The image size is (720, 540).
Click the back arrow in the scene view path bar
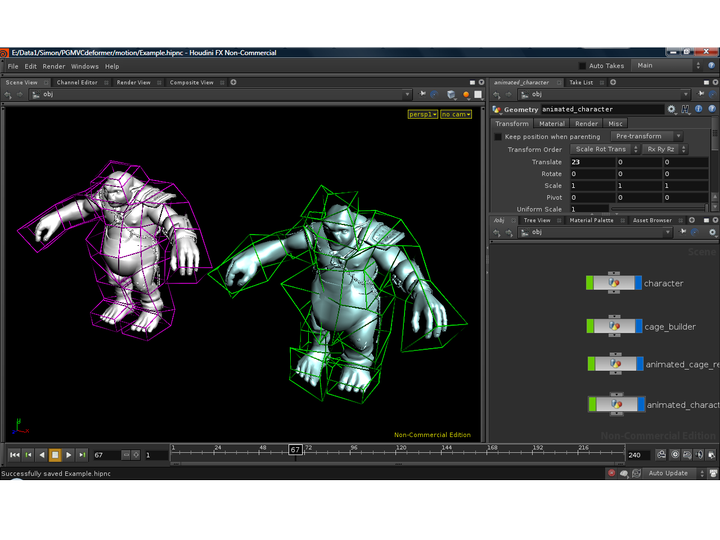[x=8, y=95]
